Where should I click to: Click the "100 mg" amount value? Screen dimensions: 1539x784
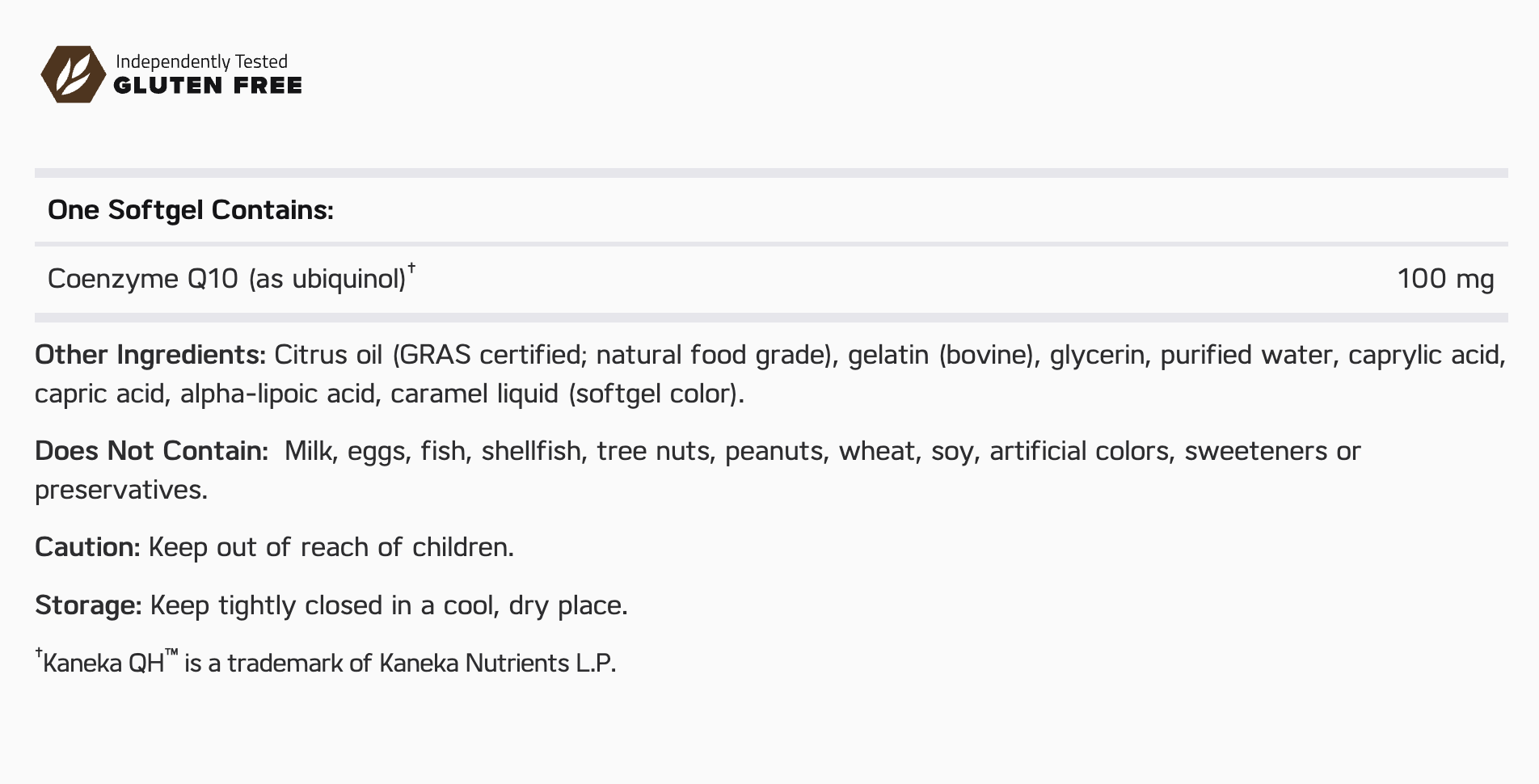pyautogui.click(x=1445, y=279)
